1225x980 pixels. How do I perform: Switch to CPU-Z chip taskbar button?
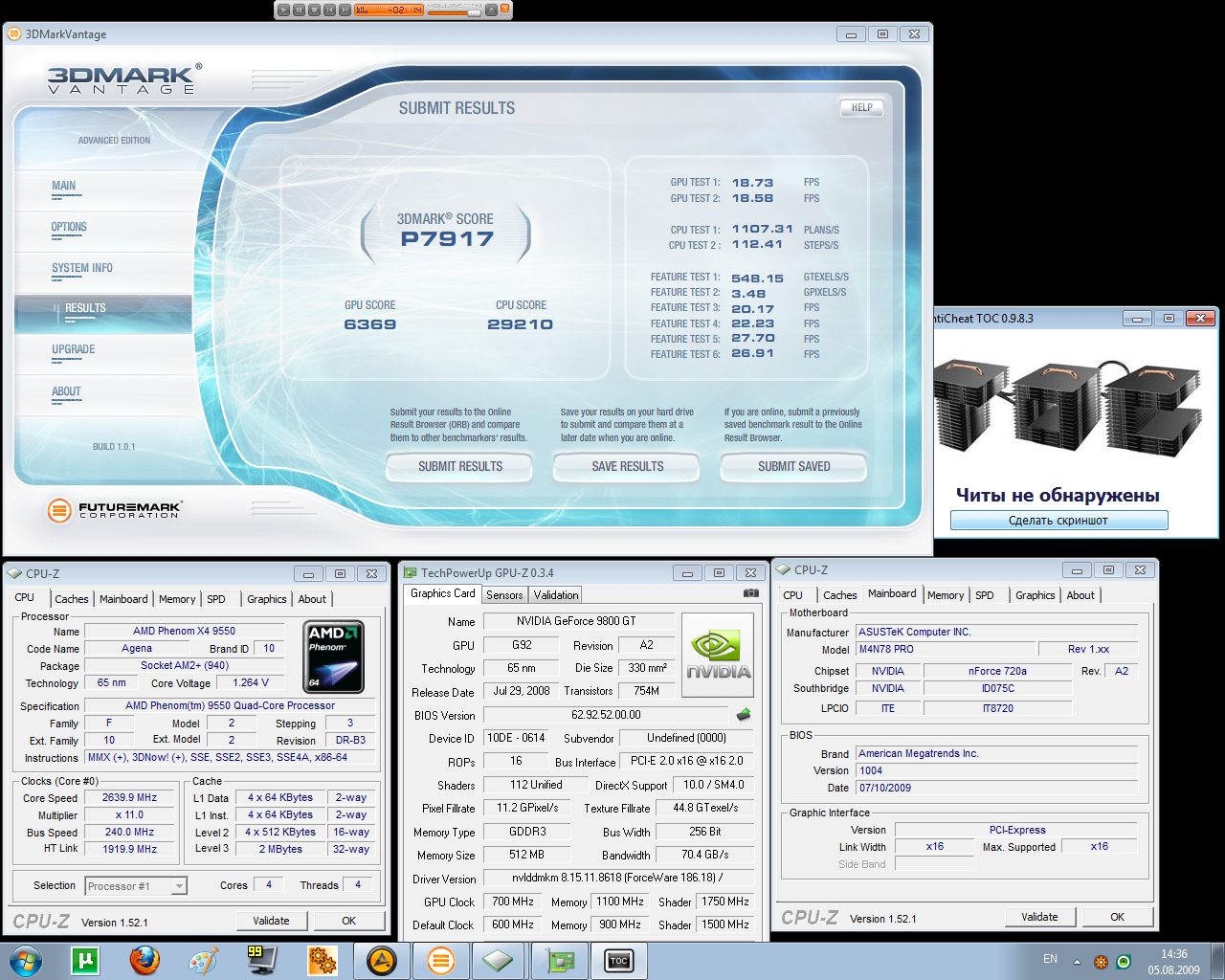coord(500,961)
